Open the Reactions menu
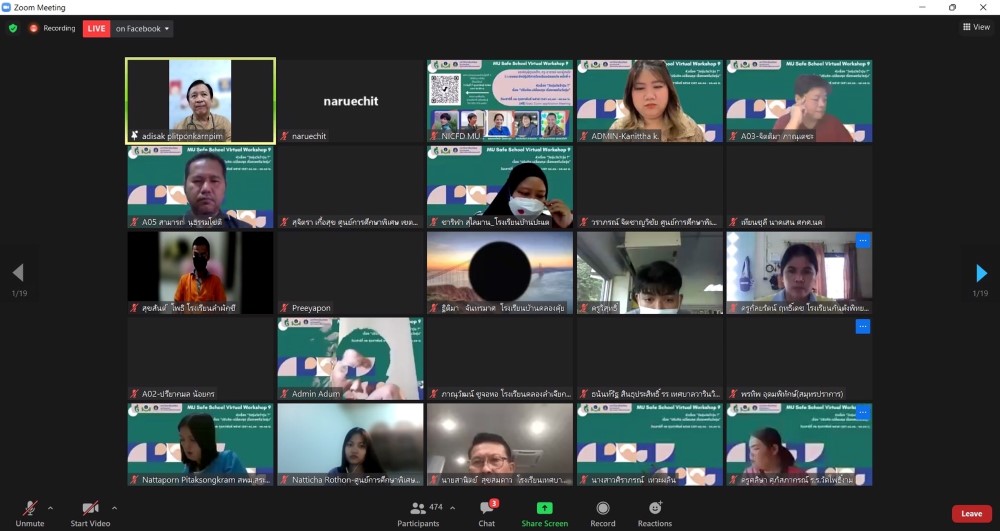The image size is (1000, 531). [655, 508]
